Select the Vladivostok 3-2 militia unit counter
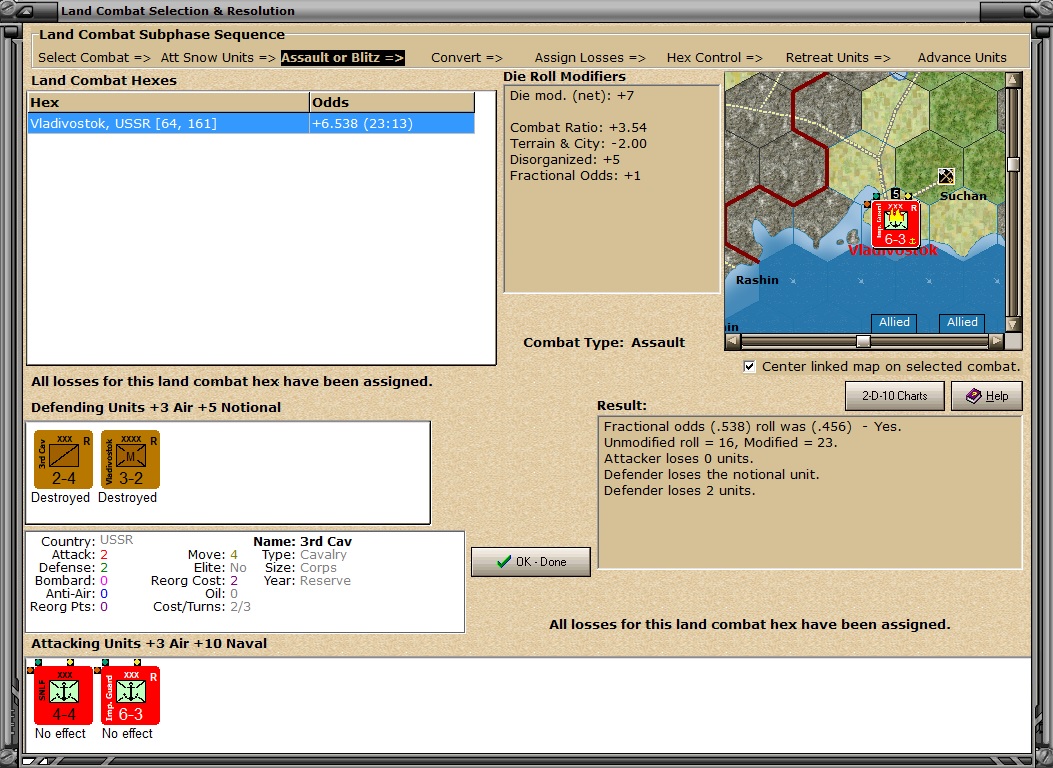The image size is (1053, 768). [x=130, y=459]
